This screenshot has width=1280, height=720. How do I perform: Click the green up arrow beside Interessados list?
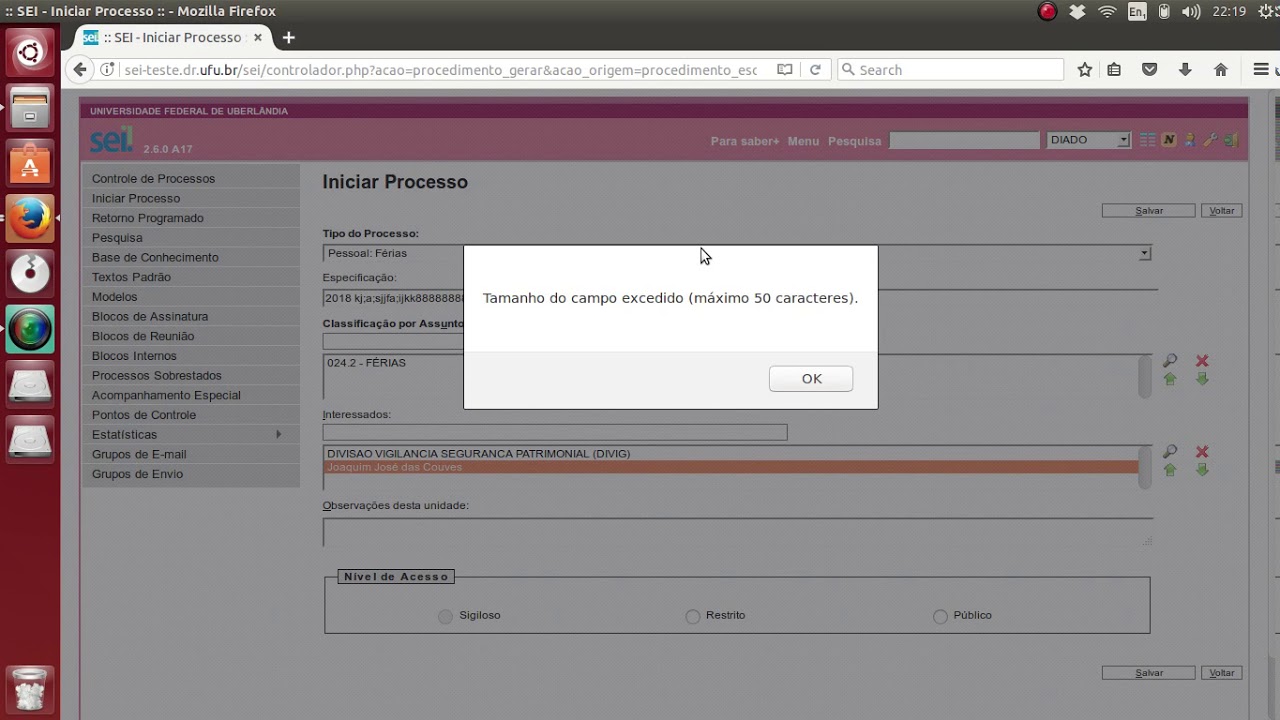[x=1170, y=470]
